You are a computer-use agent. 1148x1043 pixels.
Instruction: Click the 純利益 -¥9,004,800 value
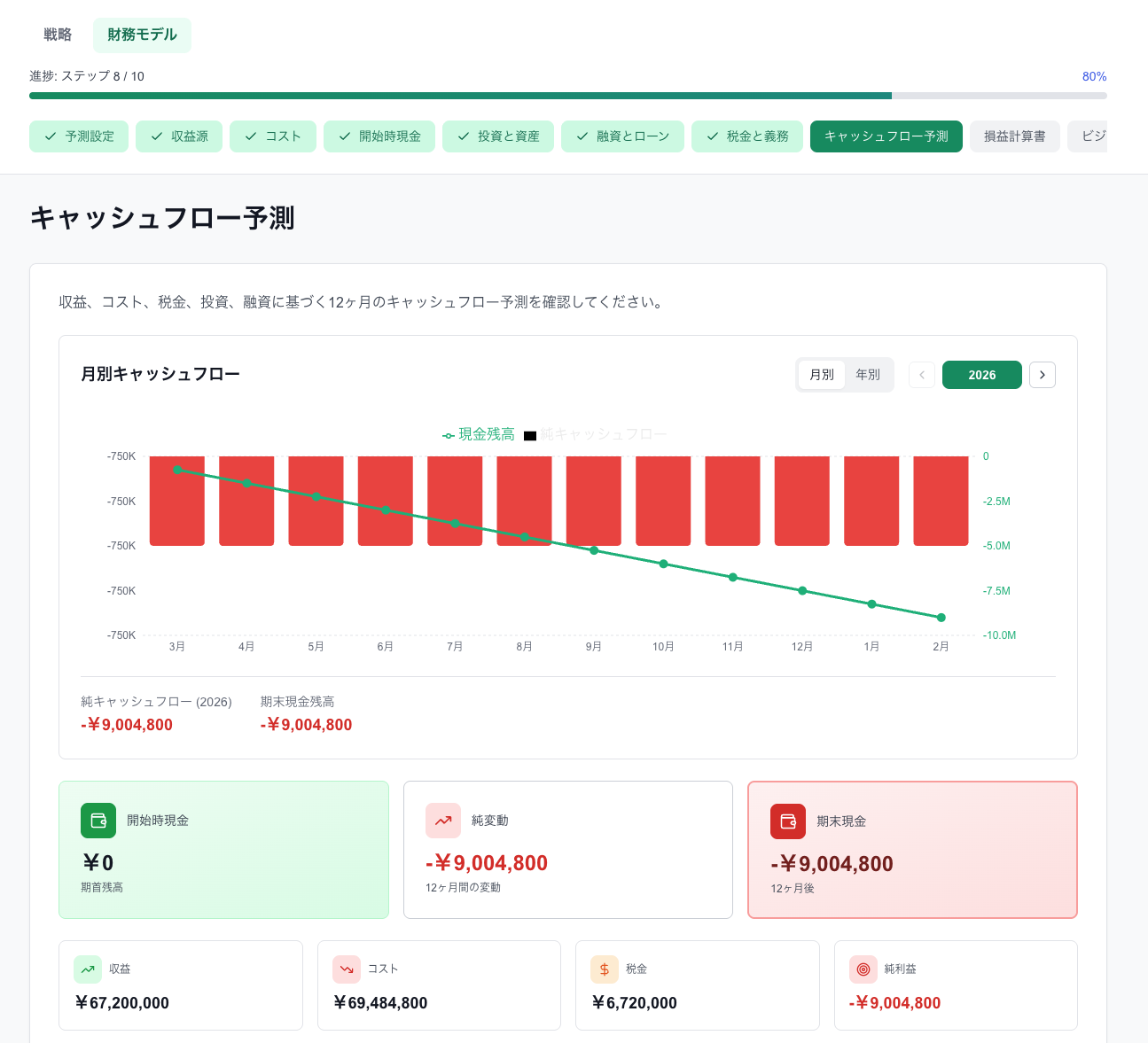tap(894, 1003)
